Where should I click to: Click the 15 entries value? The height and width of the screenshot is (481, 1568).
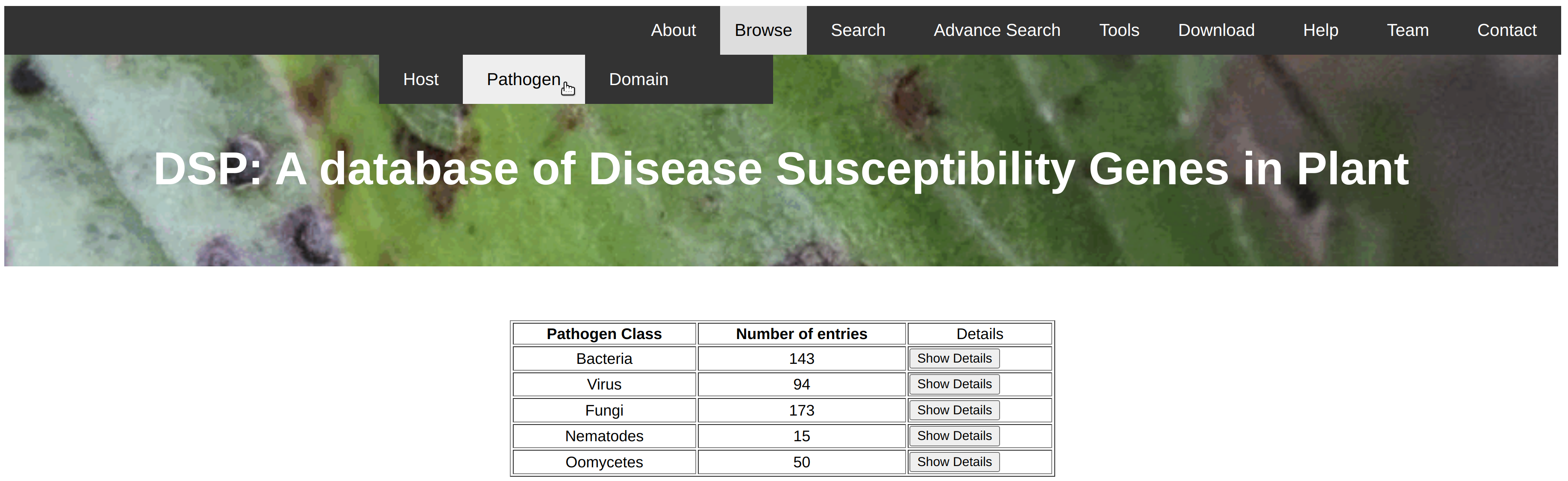[801, 436]
